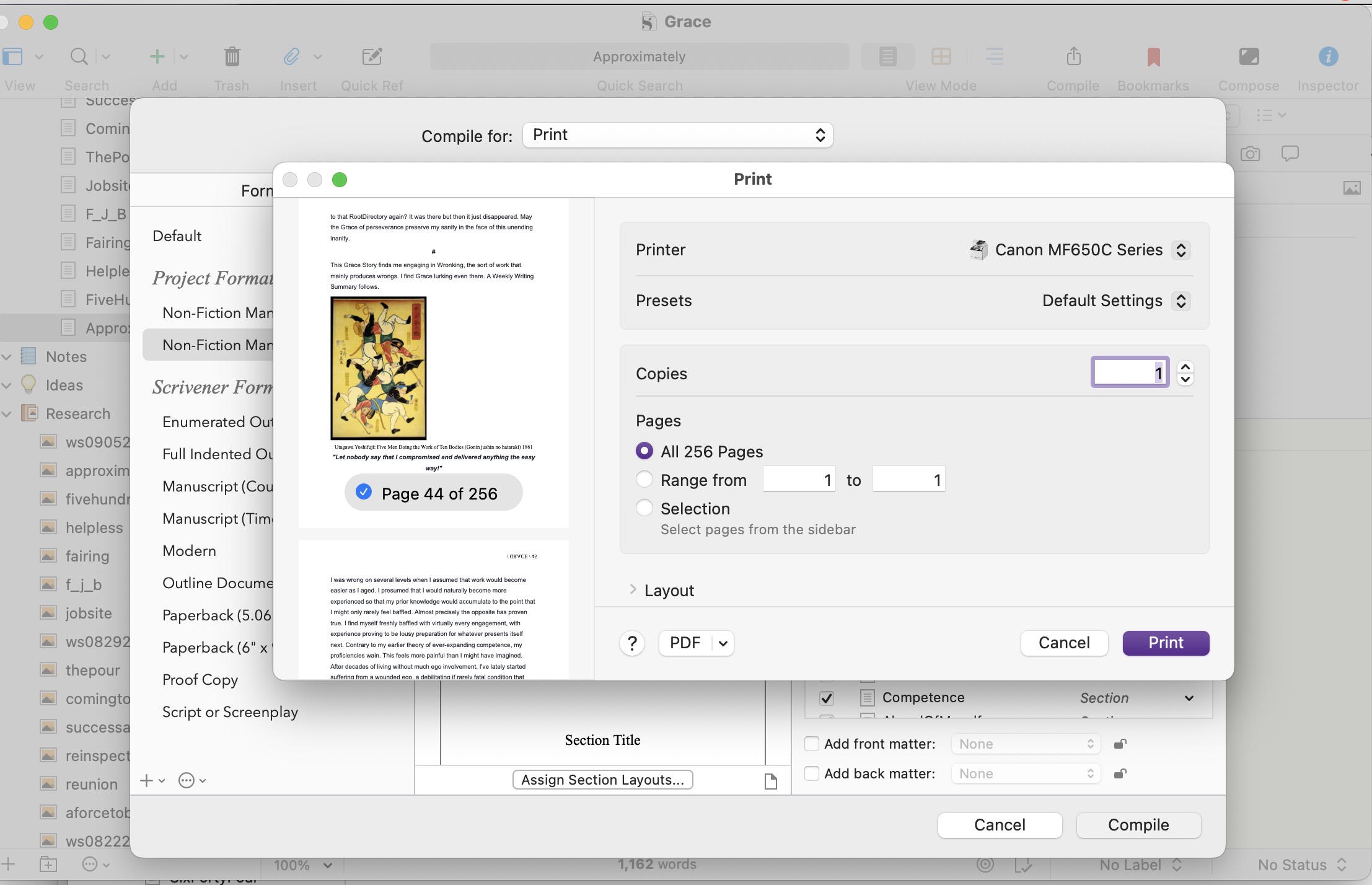Select Outline Document format
Screen dimensions: 1372x885
pos(218,583)
